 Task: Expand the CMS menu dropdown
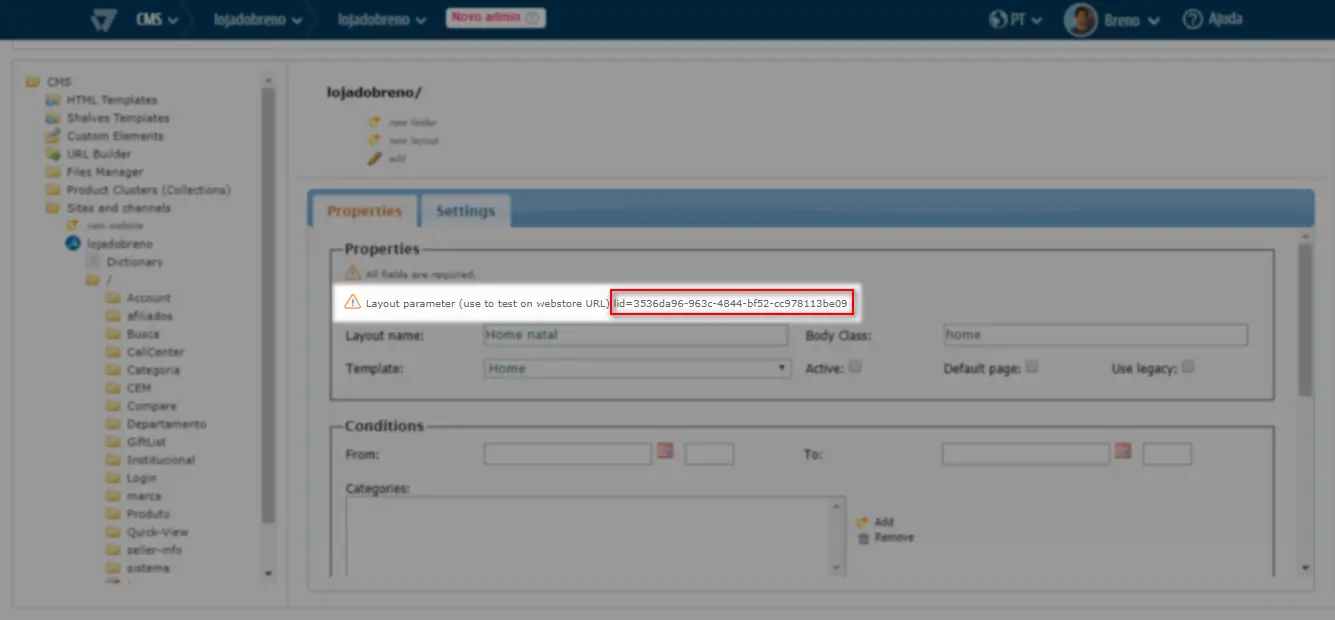tap(158, 20)
